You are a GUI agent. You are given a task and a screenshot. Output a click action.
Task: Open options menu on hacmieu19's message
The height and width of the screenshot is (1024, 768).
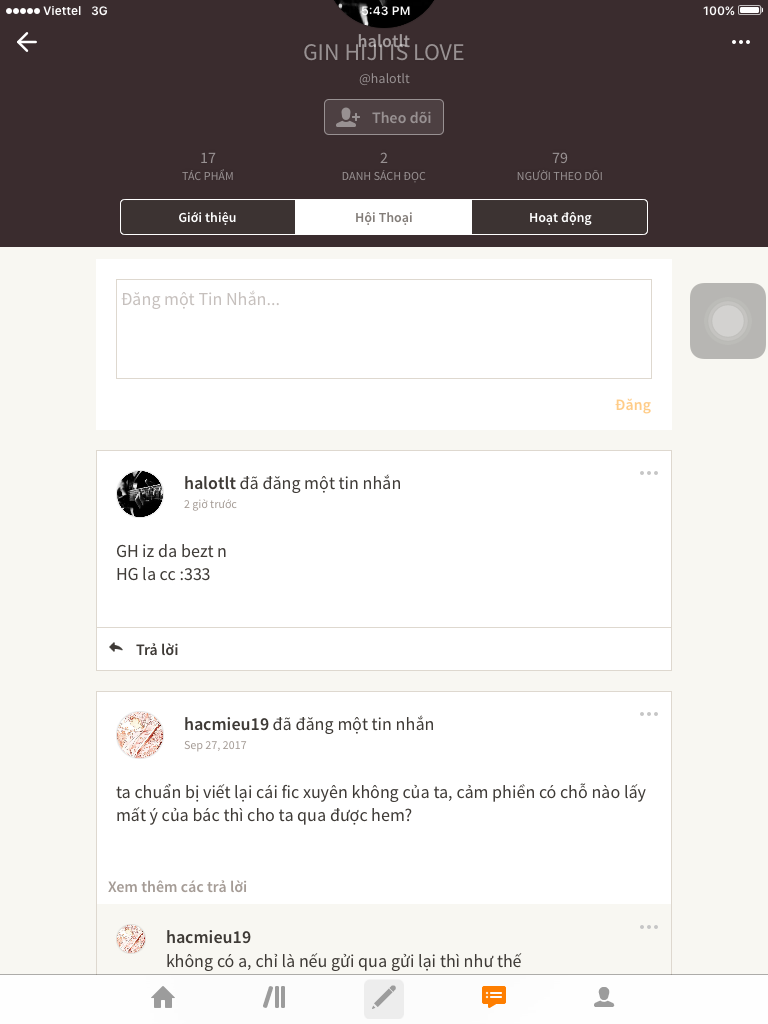(x=648, y=714)
